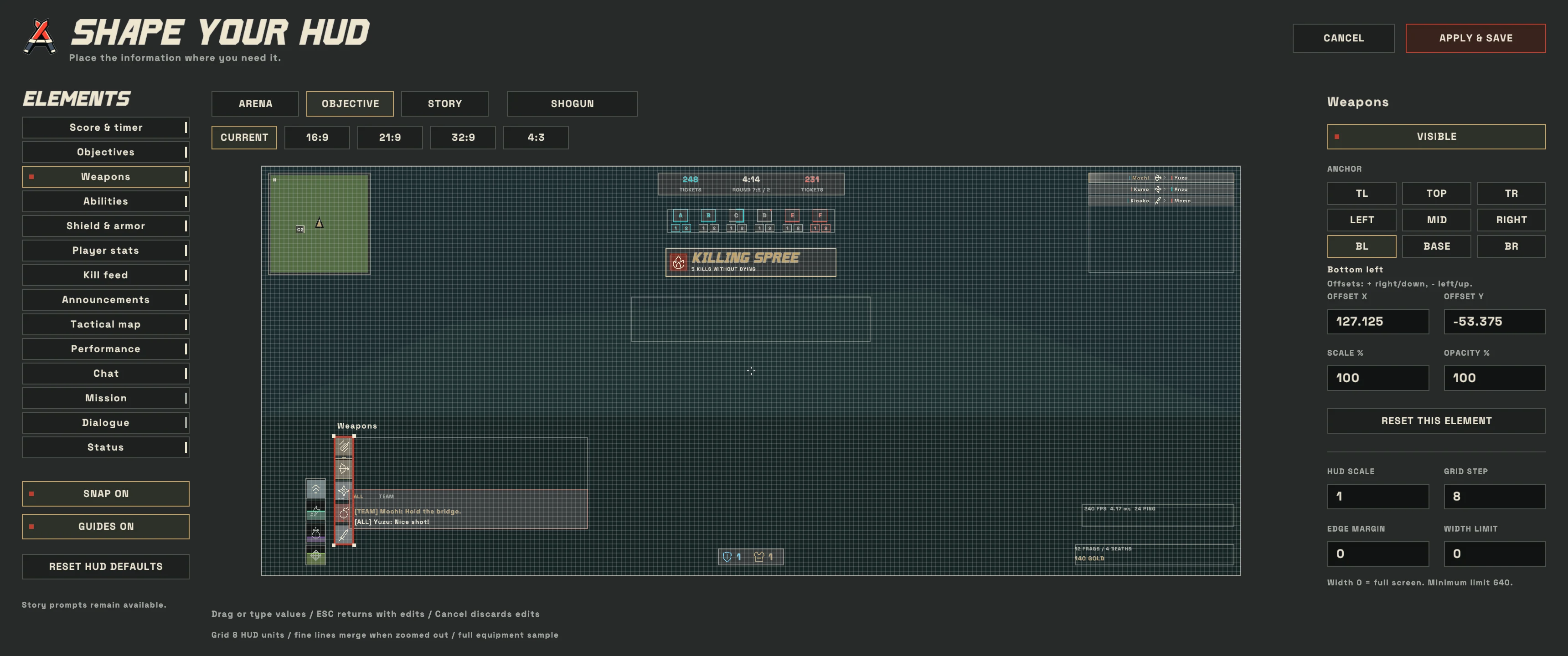This screenshot has height=656, width=1568.
Task: Click the sword icon in Kinako kill feed row
Action: coord(1158,200)
